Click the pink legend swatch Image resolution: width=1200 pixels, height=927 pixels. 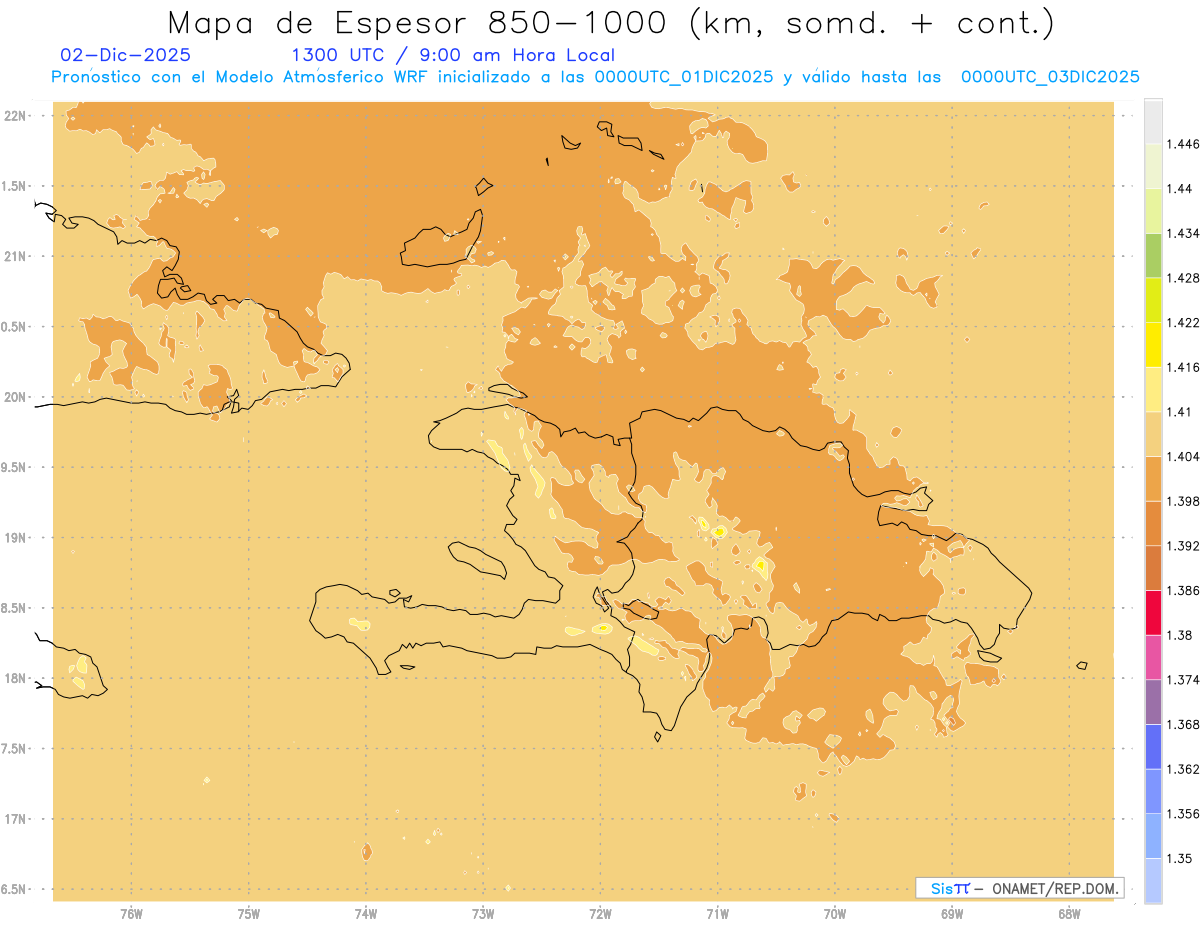pos(1153,656)
